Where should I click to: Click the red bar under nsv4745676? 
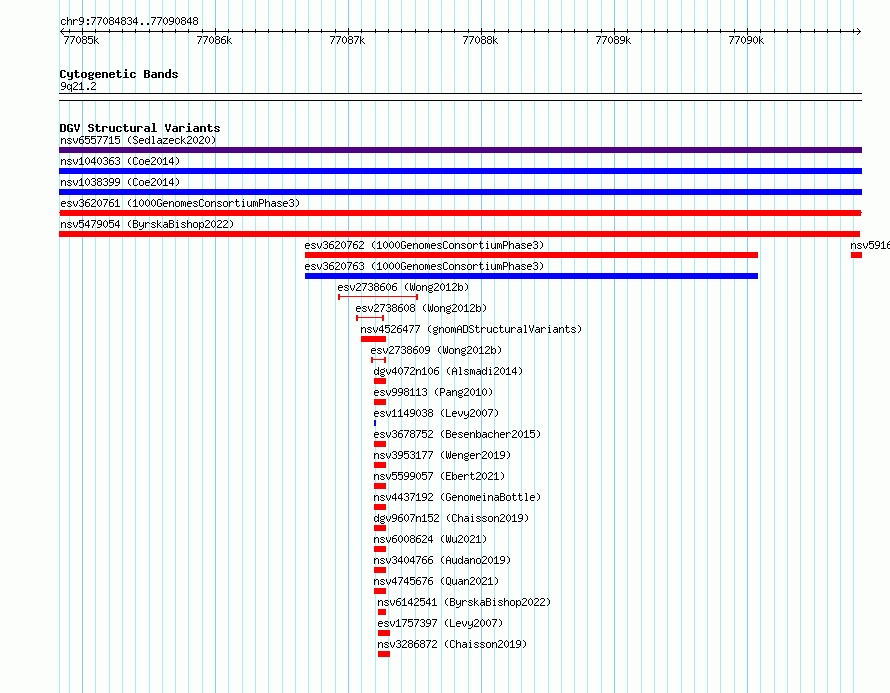[380, 591]
